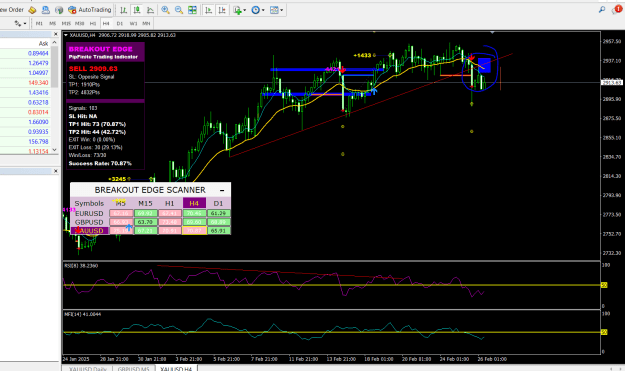
Task: Click GBPUSD M15 cell showing 63.70
Action: 145,222
